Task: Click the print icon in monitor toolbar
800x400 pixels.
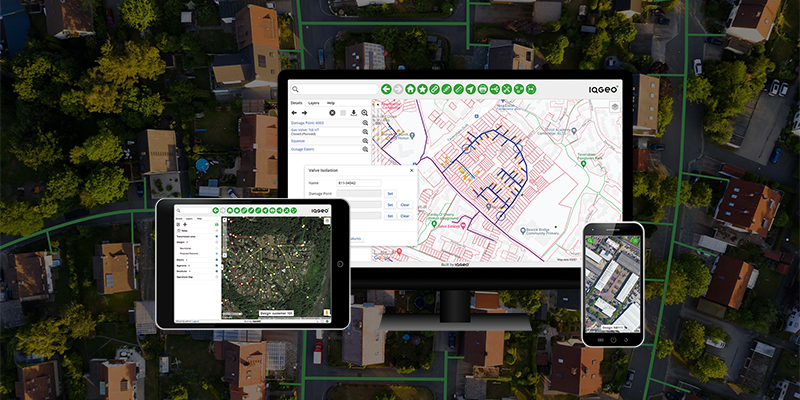Action: click(482, 89)
